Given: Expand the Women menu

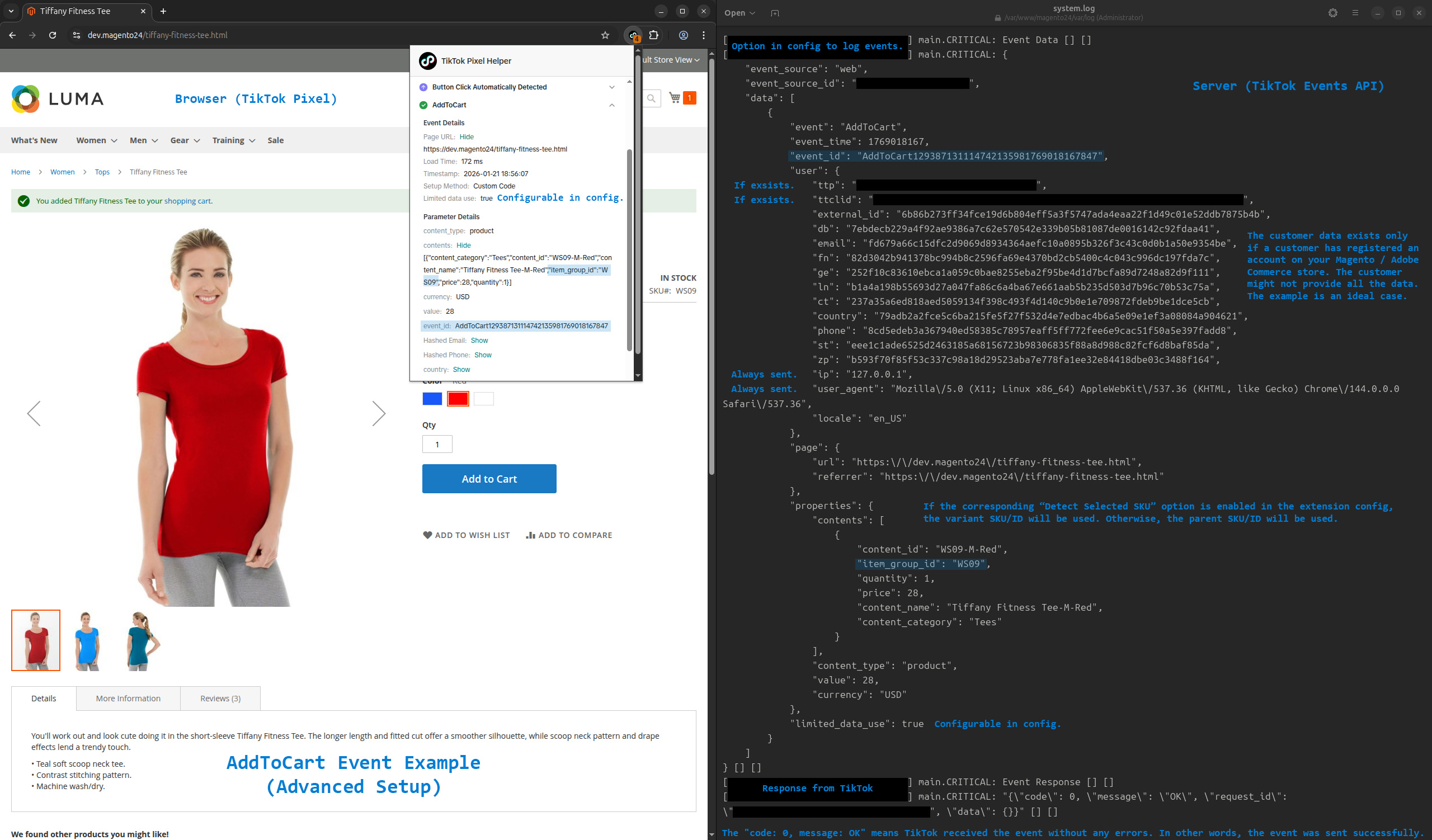Looking at the screenshot, I should (x=97, y=140).
